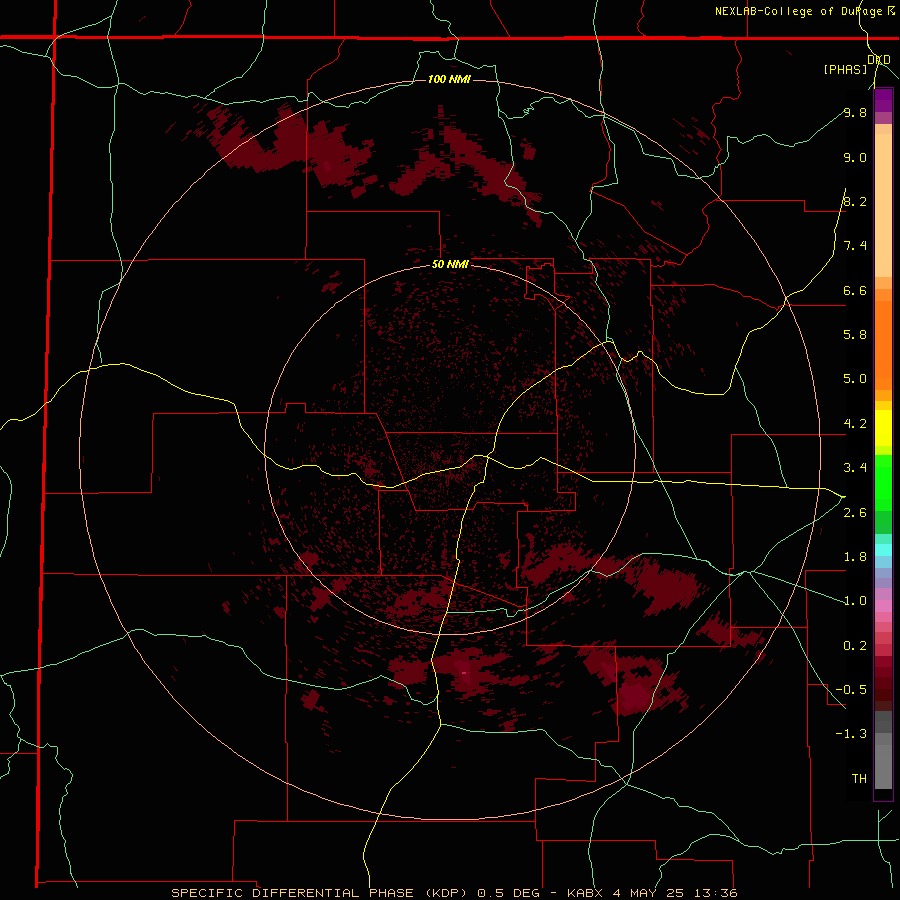Screen dimensions: 900x900
Task: Click the [PHAS] legend heading
Action: 845,69
